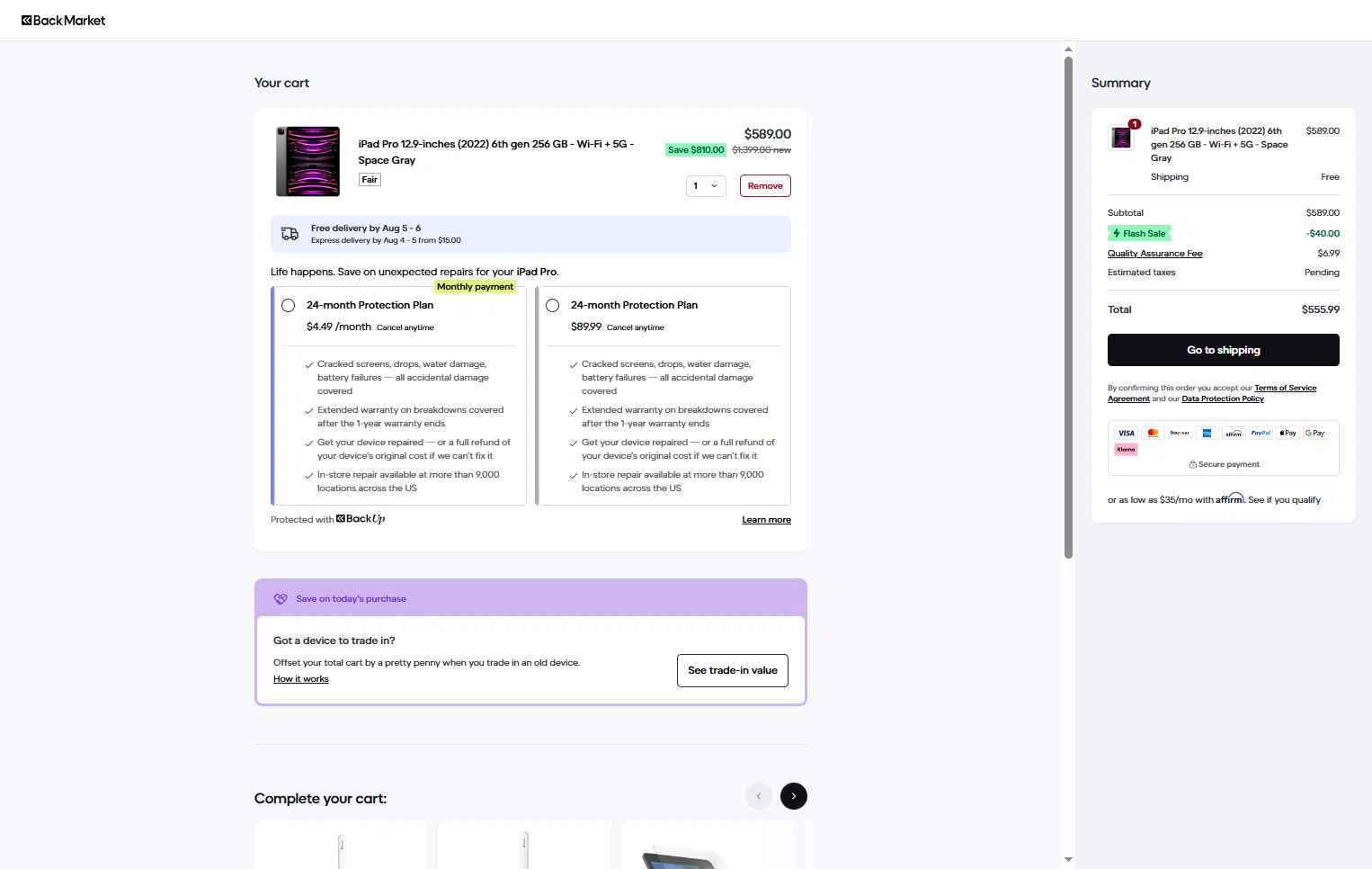This screenshot has width=1372, height=869.
Task: Click the vertical scrollbar thumb
Action: pyautogui.click(x=1068, y=308)
